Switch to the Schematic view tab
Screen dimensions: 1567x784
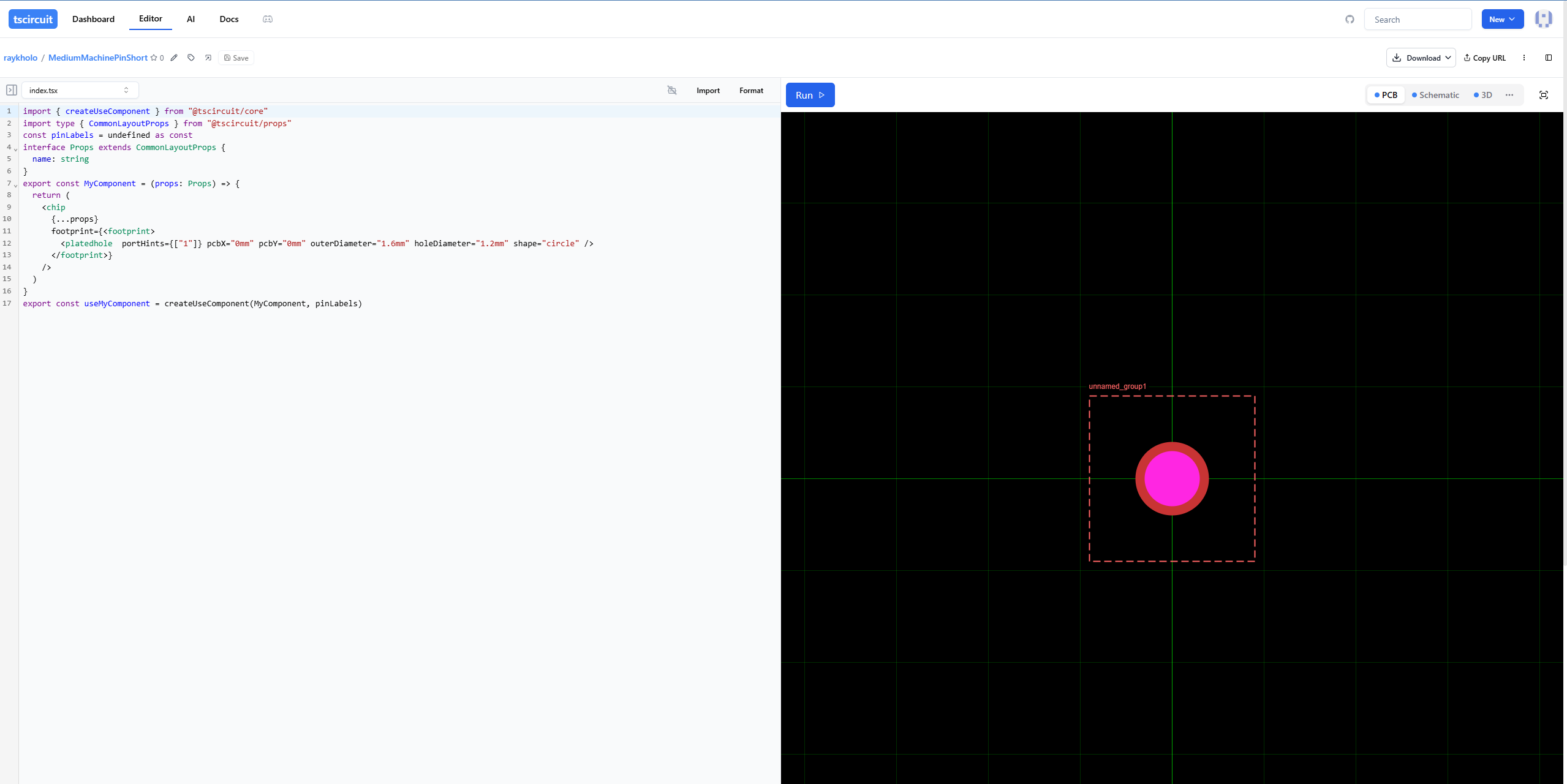[x=1435, y=95]
